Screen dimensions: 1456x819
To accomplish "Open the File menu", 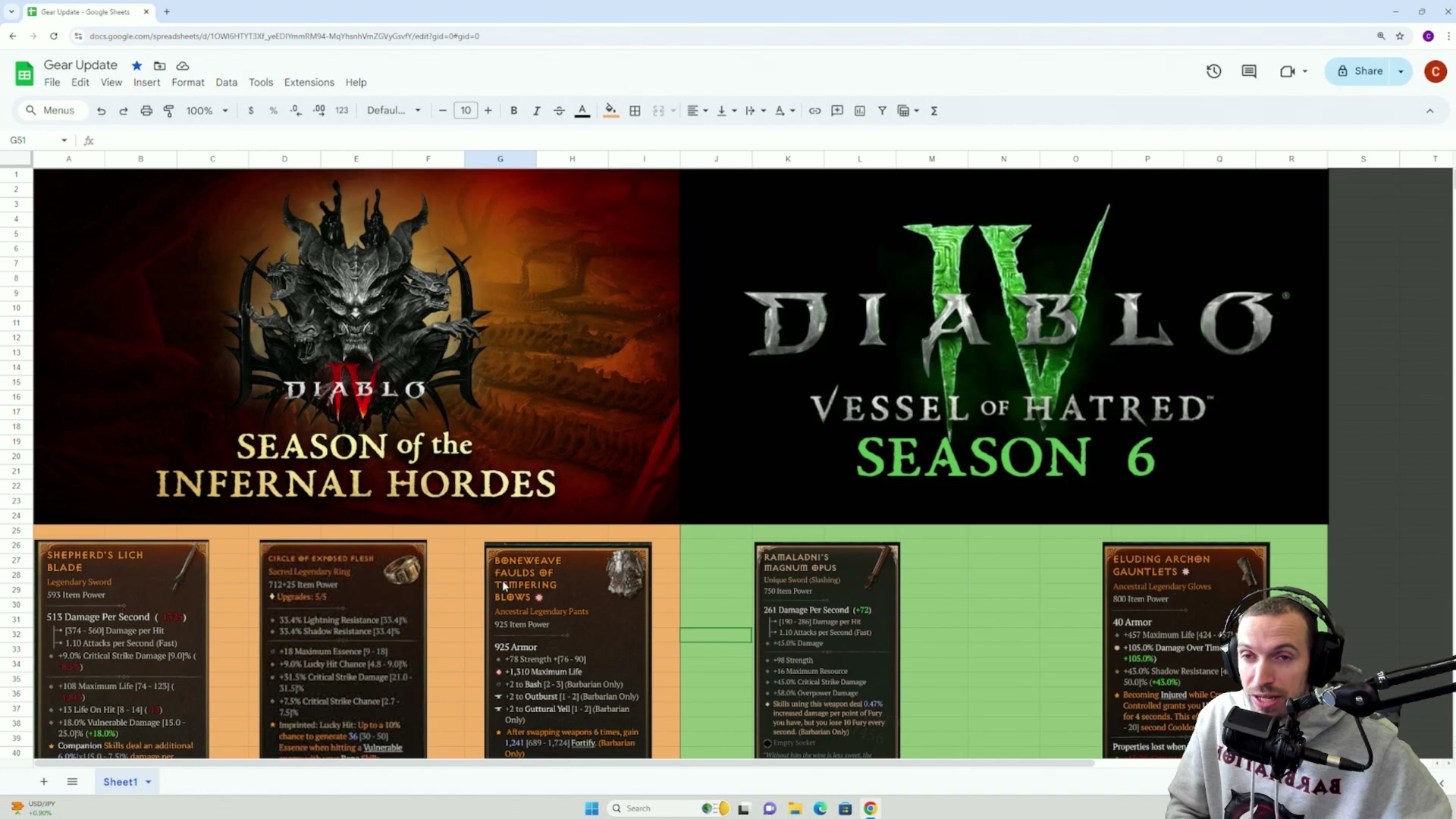I will point(52,83).
